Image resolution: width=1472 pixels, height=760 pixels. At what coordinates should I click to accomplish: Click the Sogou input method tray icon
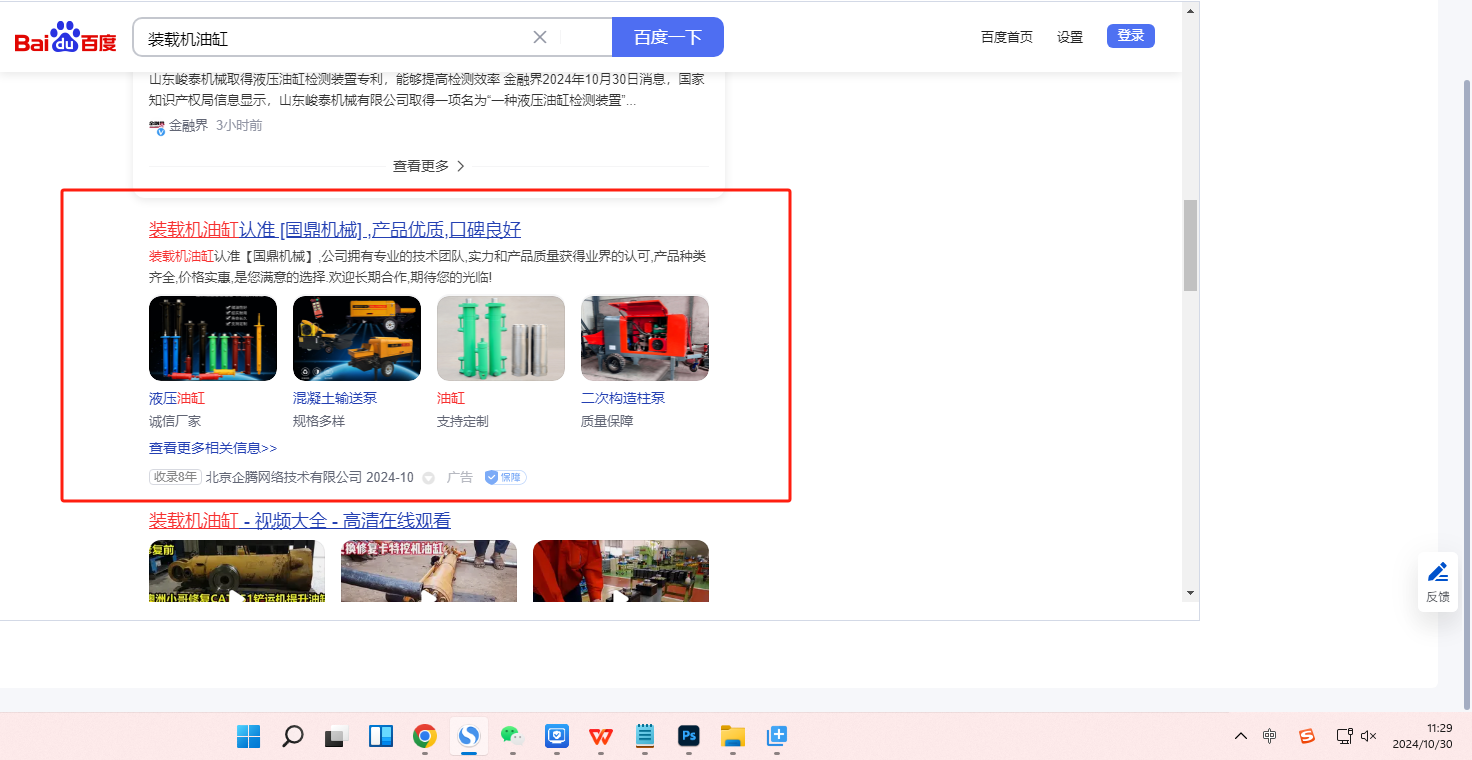point(1306,736)
